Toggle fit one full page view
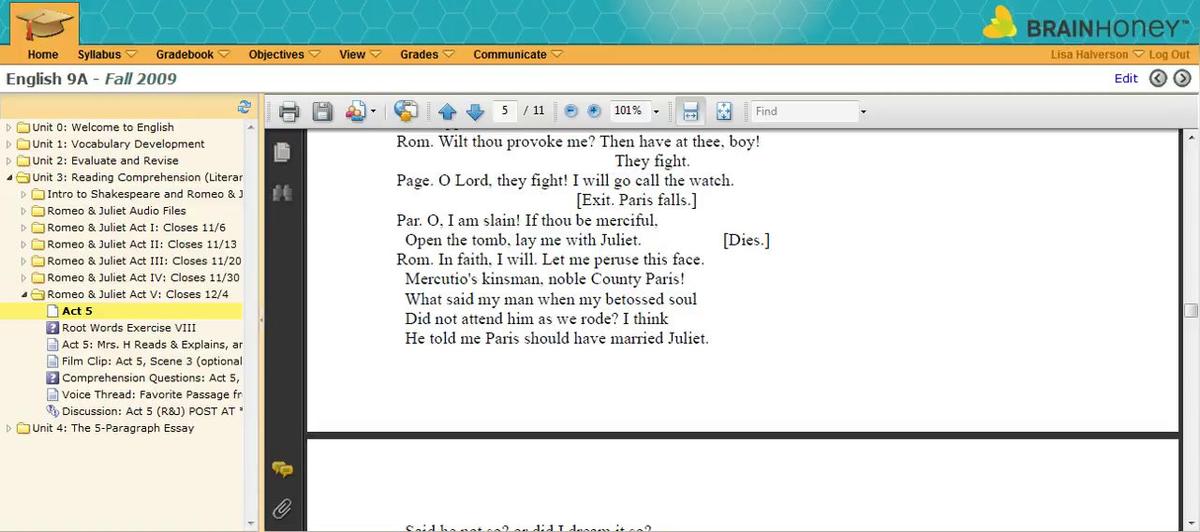 [x=724, y=111]
